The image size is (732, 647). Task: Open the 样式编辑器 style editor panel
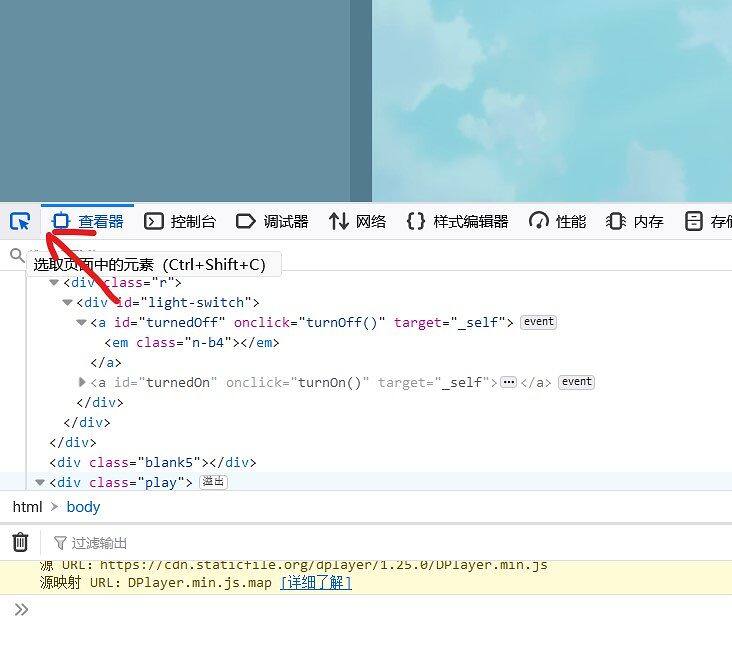click(x=458, y=221)
